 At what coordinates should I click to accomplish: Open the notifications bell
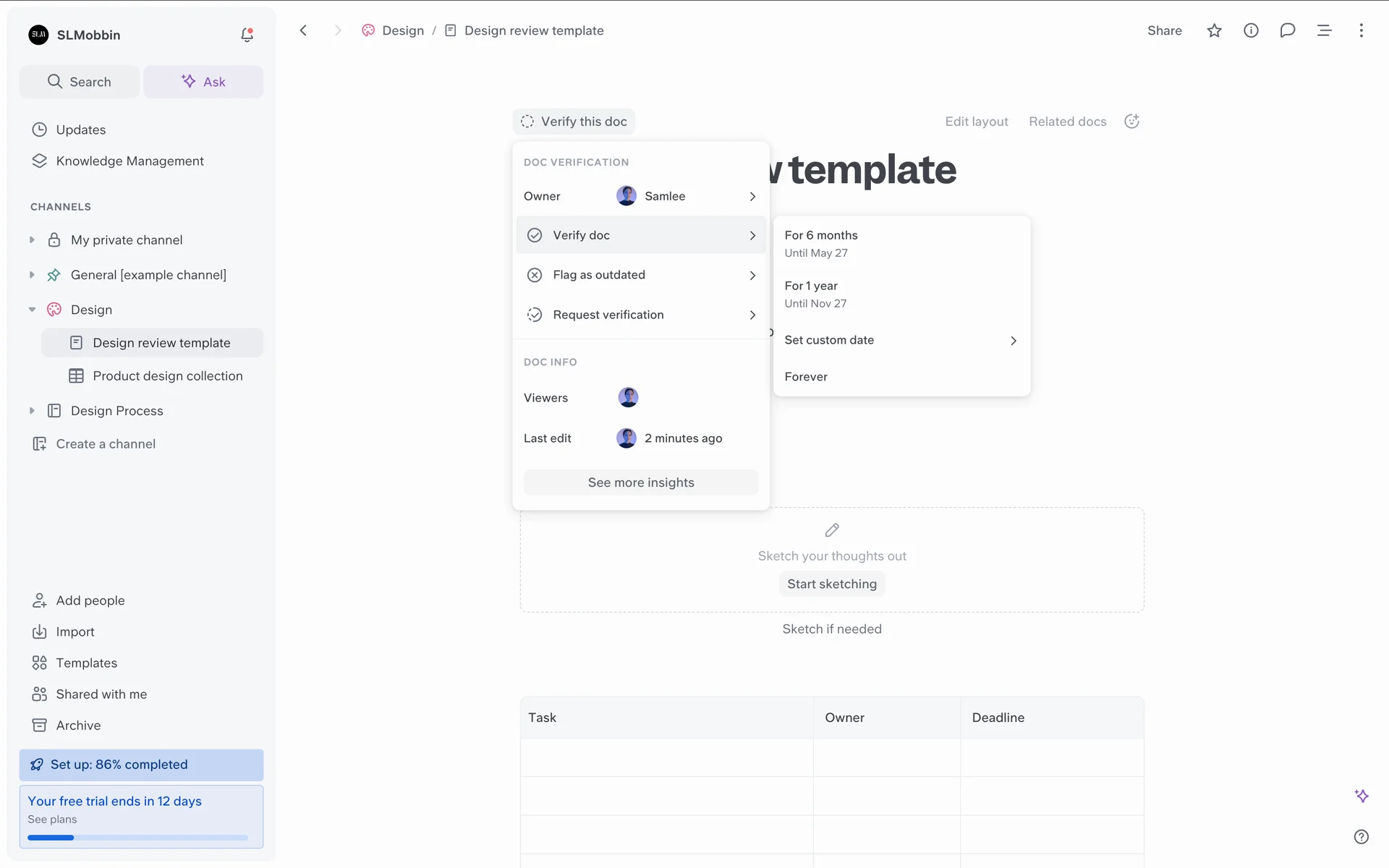(x=247, y=35)
